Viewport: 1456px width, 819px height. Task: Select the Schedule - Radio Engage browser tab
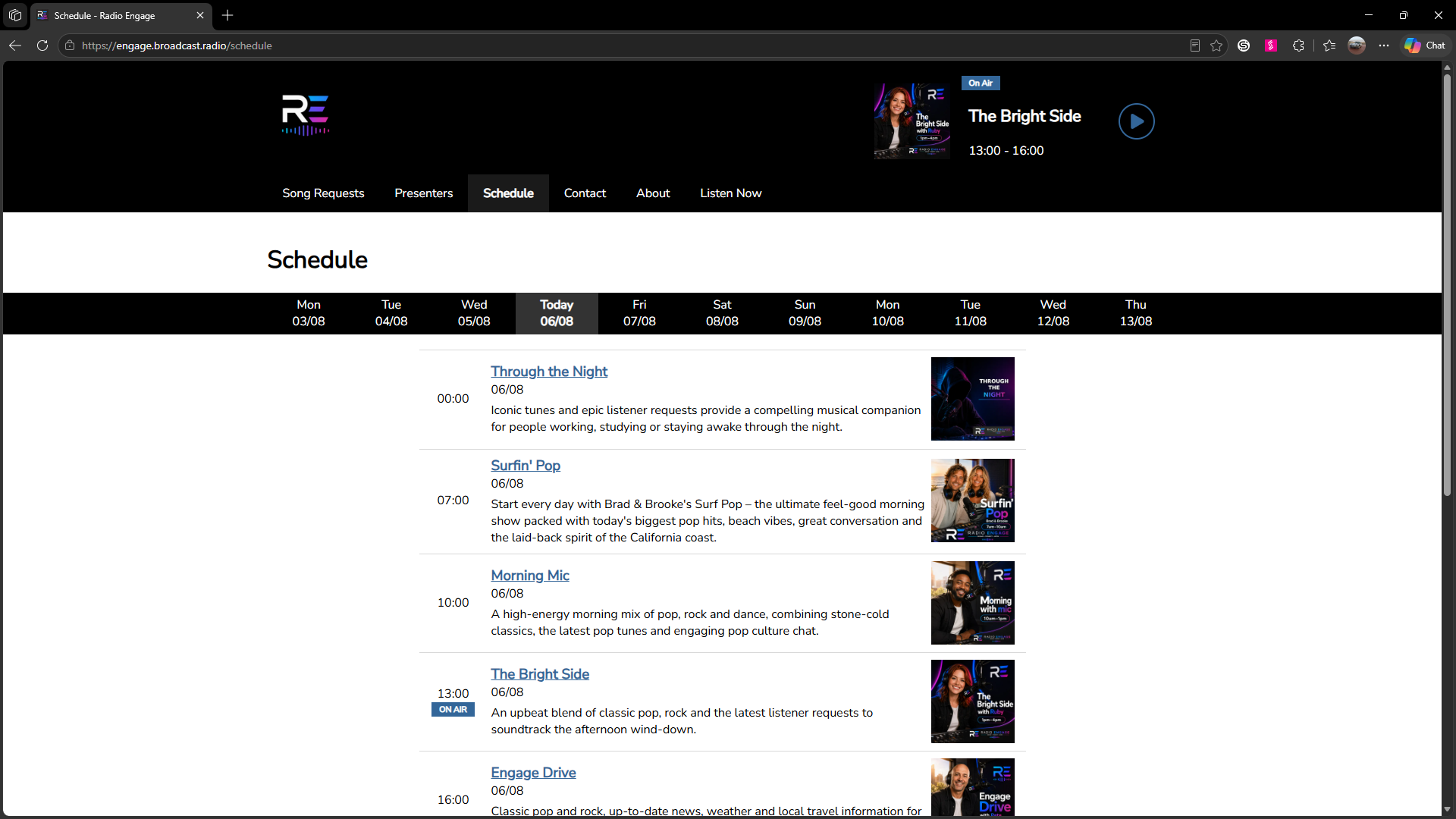pyautogui.click(x=121, y=15)
